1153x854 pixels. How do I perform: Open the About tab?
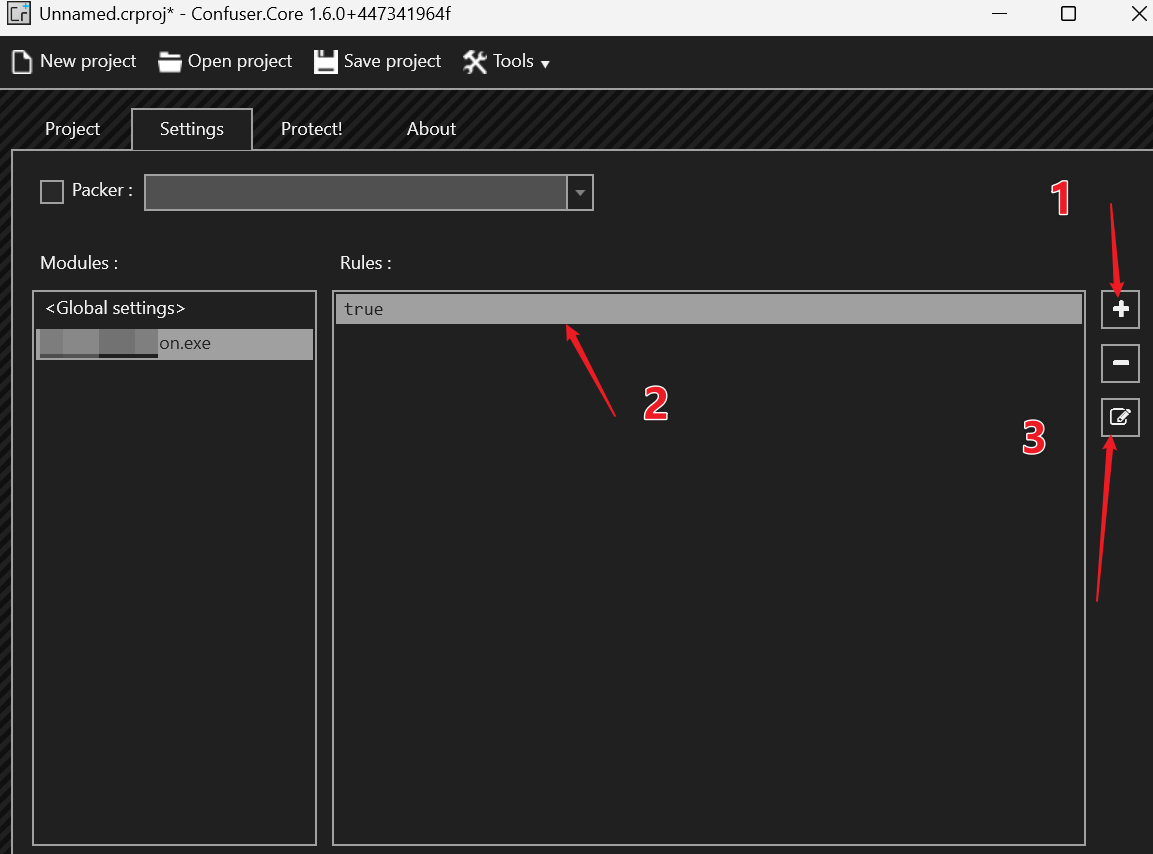432,129
